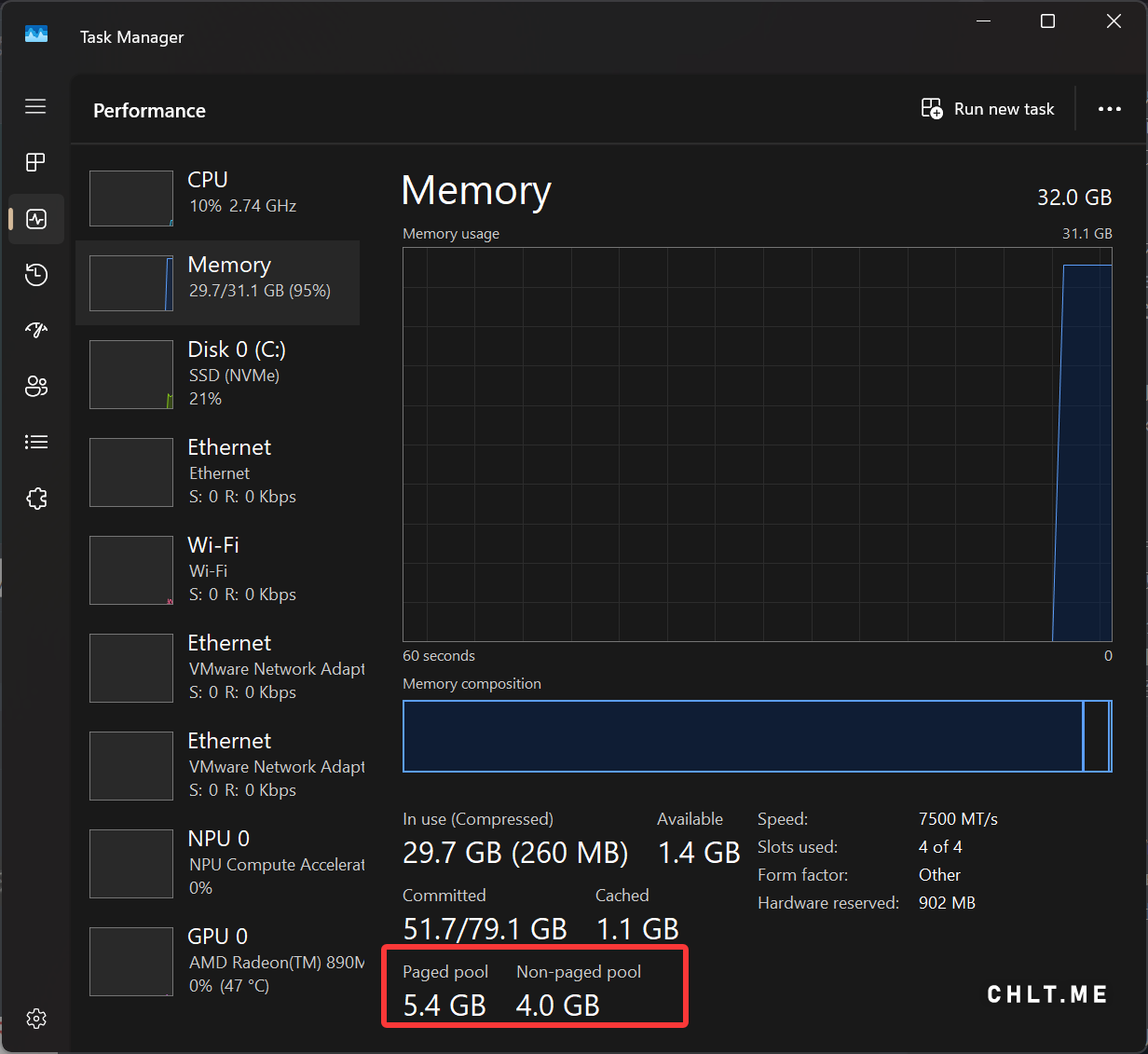Open the Startup apps page icon
1148x1054 pixels.
36,330
